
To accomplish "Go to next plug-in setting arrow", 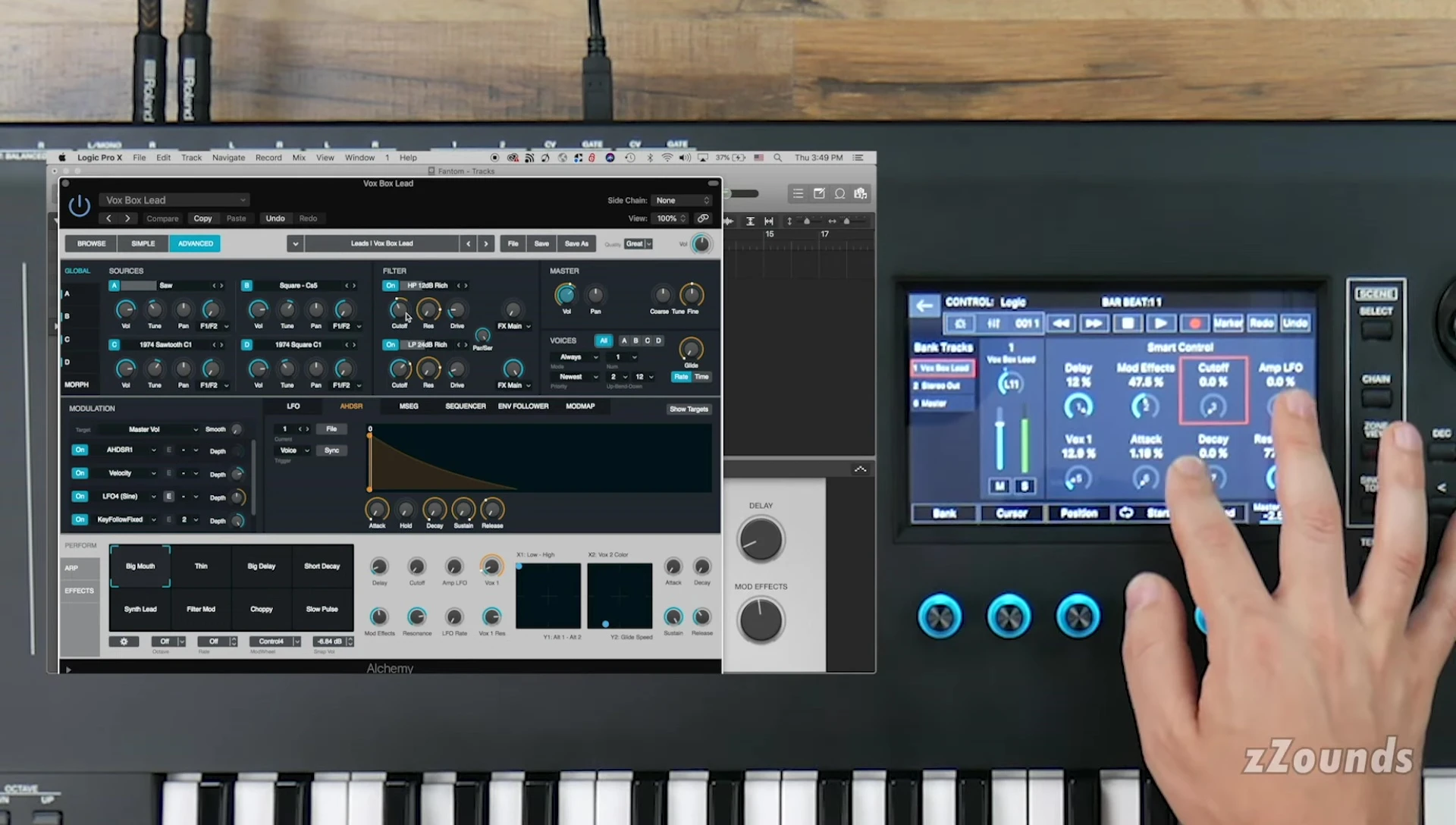I will click(127, 218).
